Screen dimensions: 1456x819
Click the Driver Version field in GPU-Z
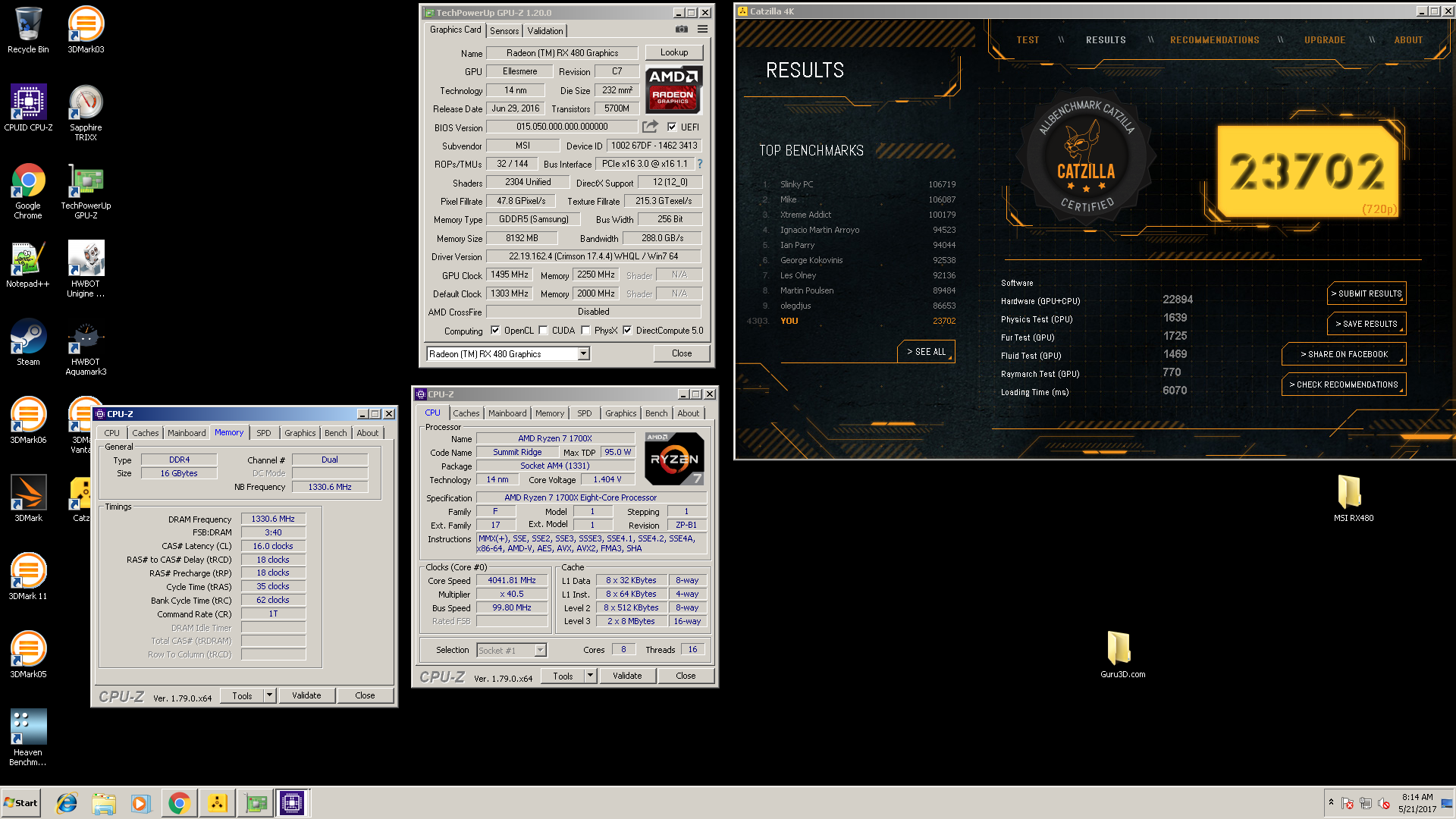(593, 256)
